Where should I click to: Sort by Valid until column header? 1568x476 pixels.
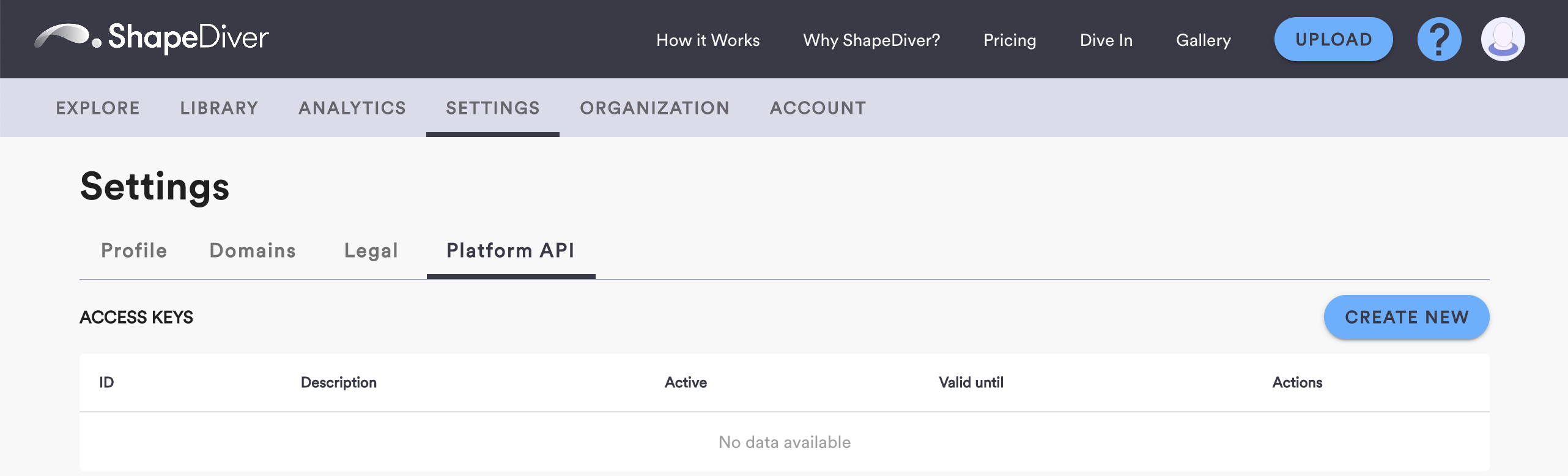[971, 382]
